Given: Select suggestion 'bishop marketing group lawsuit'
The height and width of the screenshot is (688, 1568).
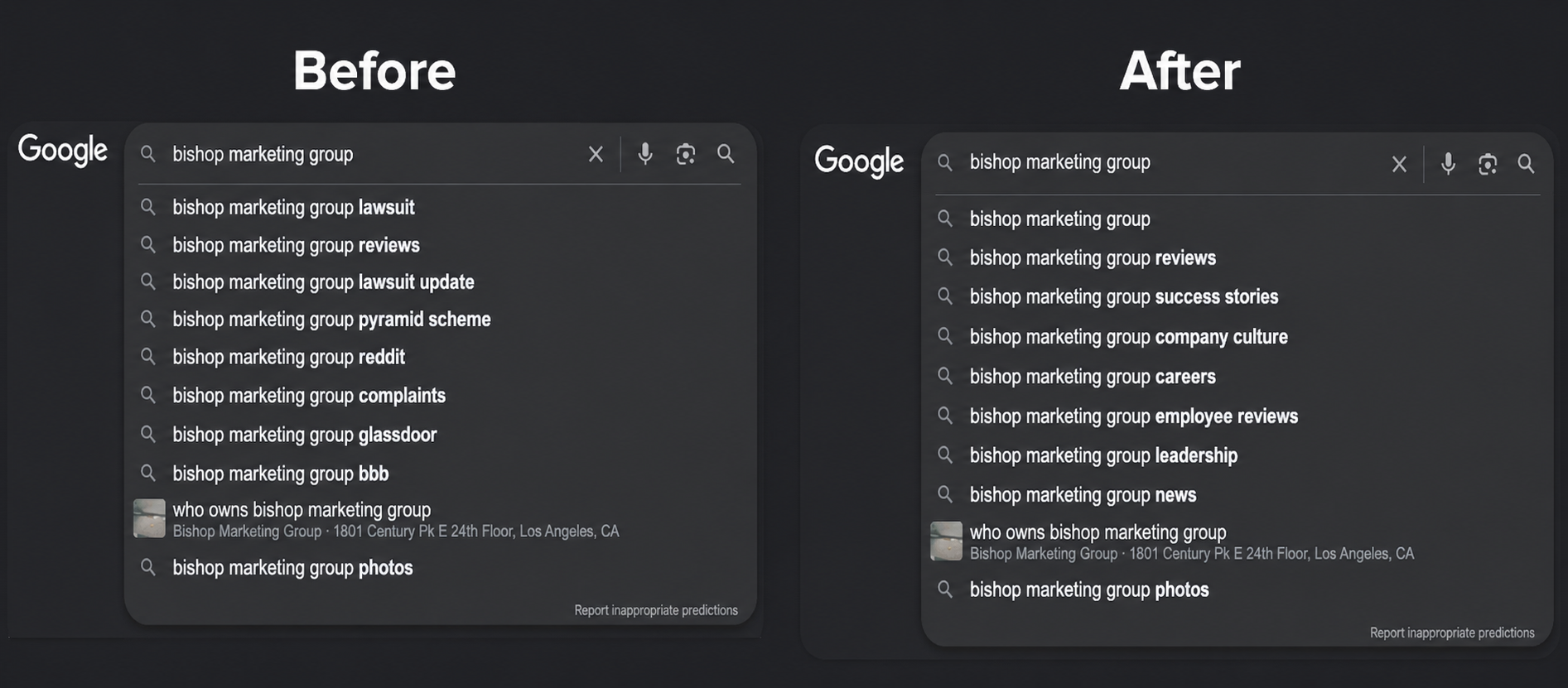Looking at the screenshot, I should 293,207.
